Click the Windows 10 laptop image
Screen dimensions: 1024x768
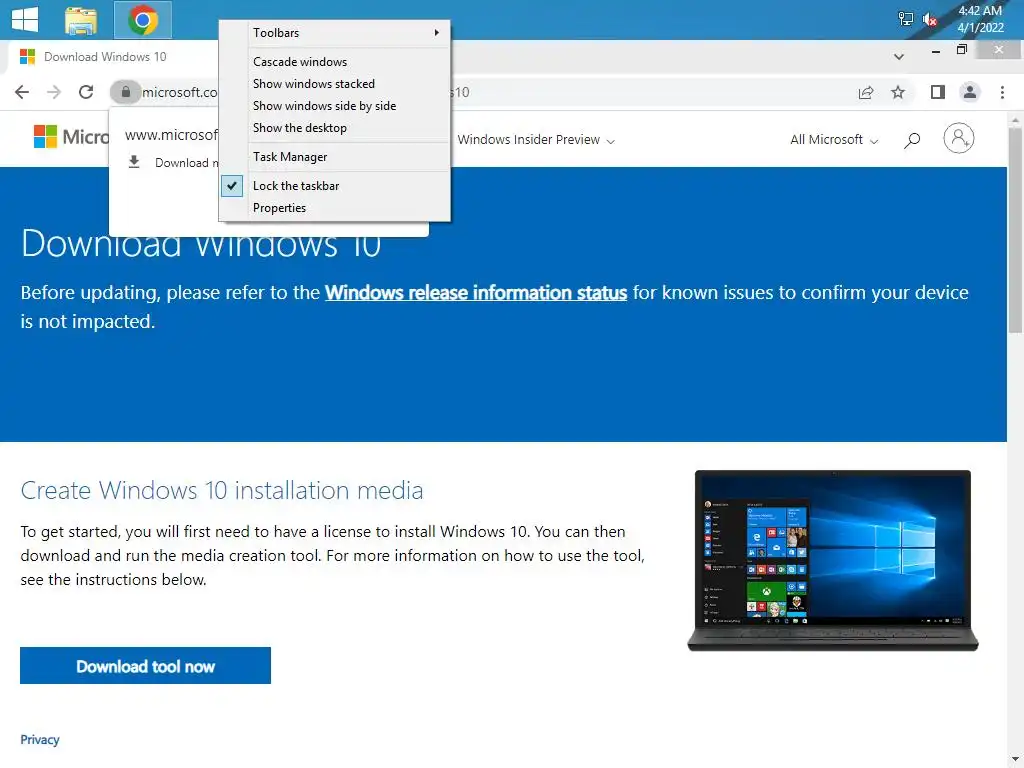tap(833, 560)
